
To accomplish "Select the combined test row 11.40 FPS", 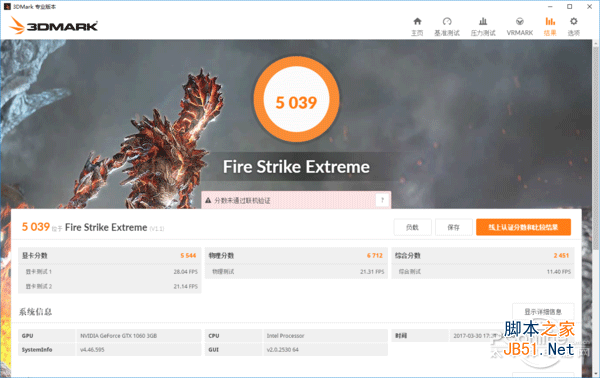I will click(x=483, y=272).
